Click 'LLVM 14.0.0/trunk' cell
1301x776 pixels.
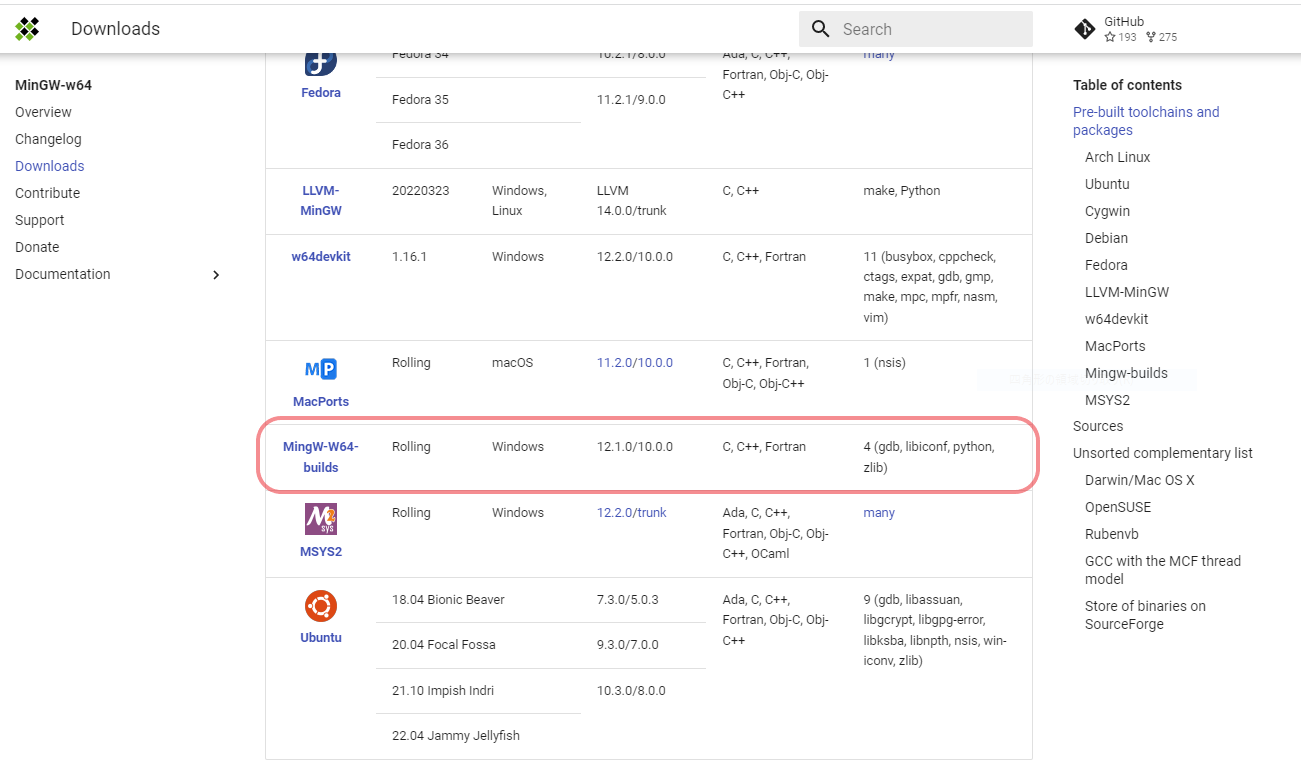(632, 200)
